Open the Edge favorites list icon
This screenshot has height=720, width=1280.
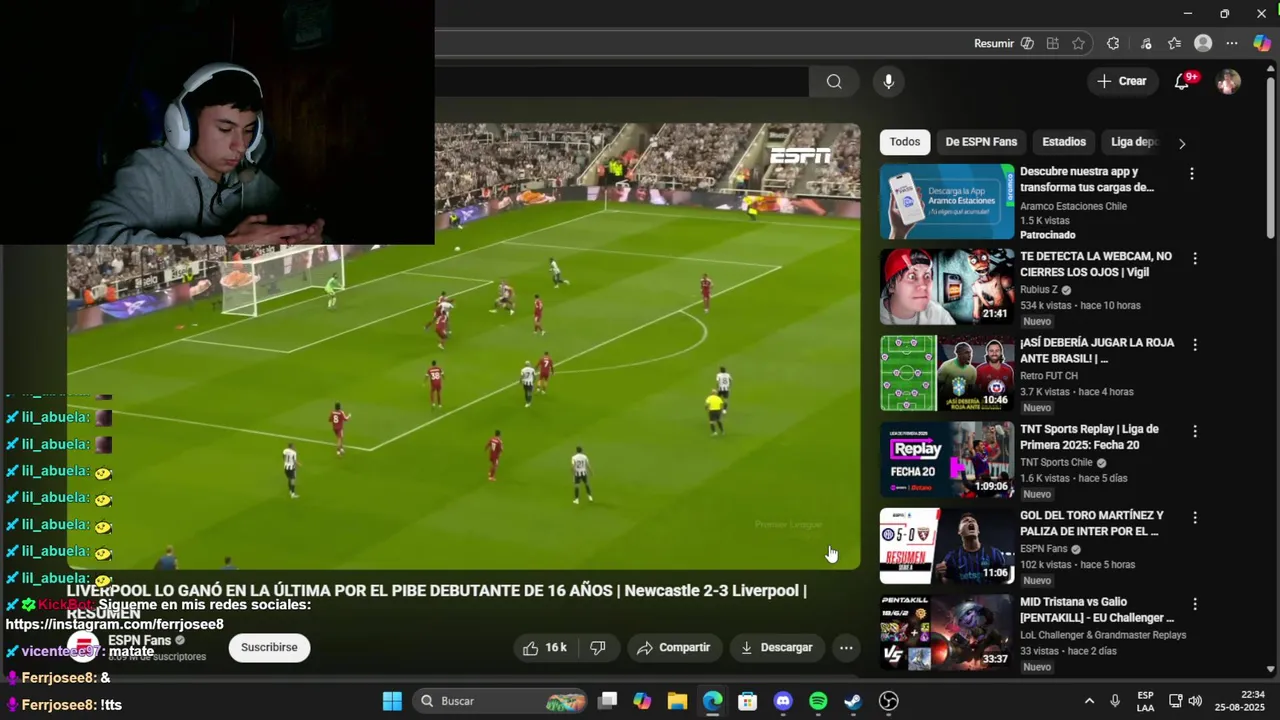click(x=1174, y=43)
